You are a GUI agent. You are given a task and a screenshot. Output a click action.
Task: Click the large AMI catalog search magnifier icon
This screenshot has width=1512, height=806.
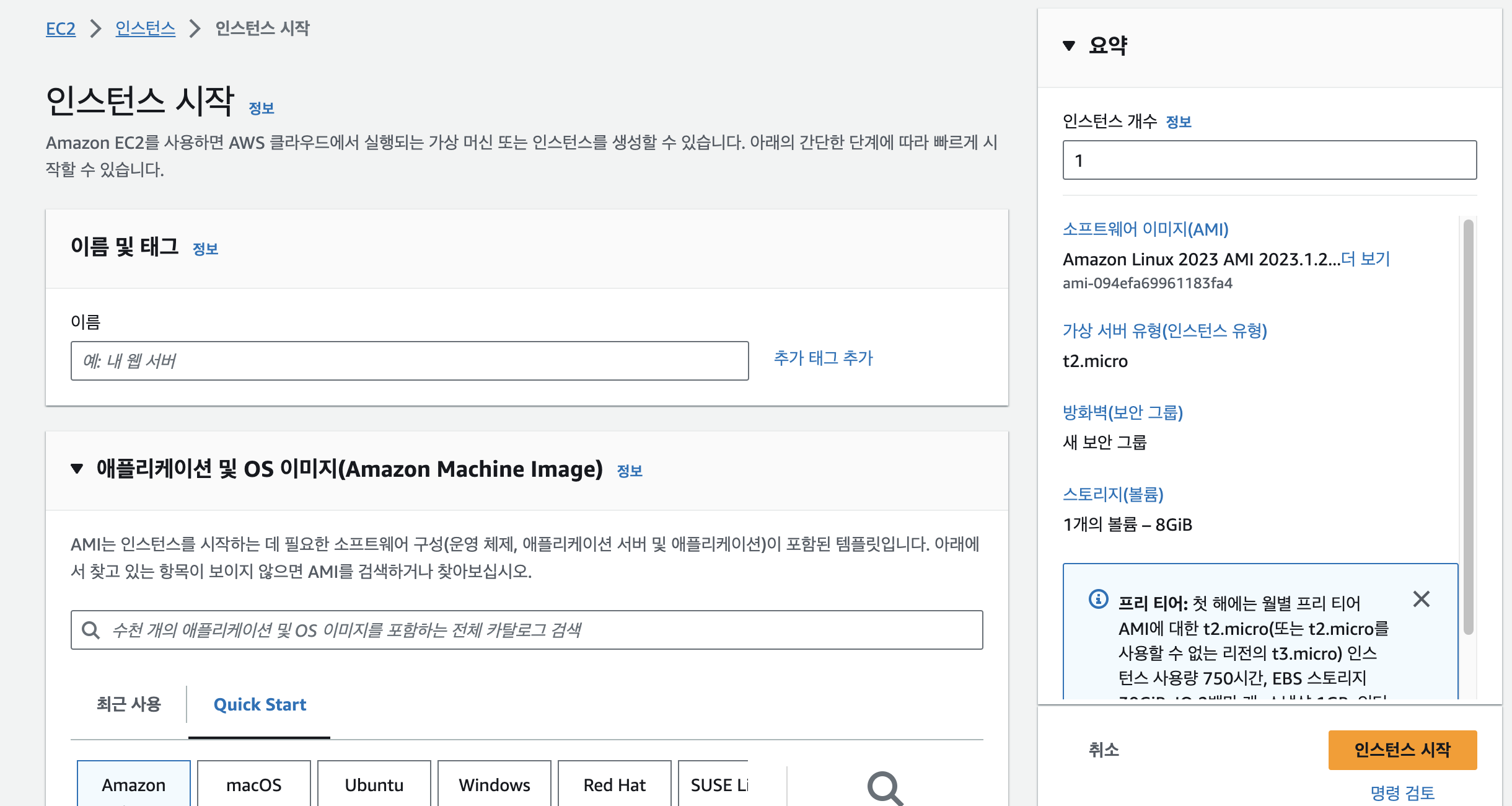click(x=885, y=787)
